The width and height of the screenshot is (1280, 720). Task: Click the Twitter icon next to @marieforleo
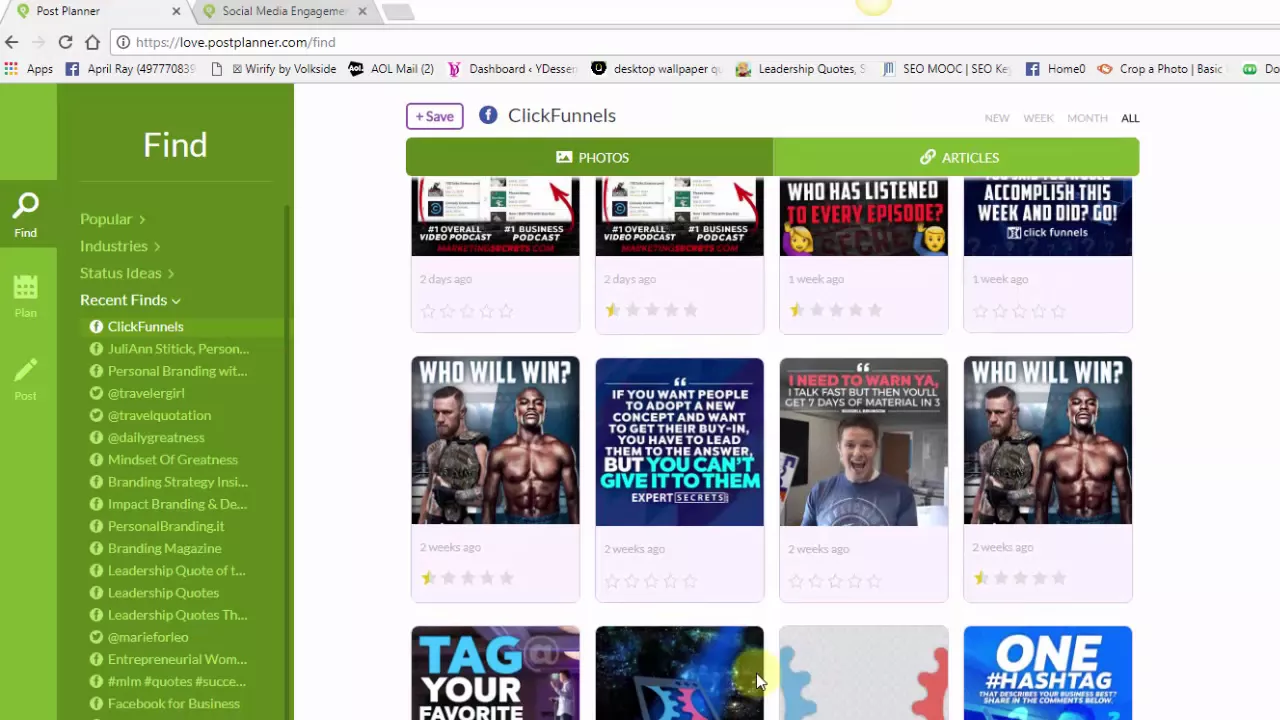(96, 637)
